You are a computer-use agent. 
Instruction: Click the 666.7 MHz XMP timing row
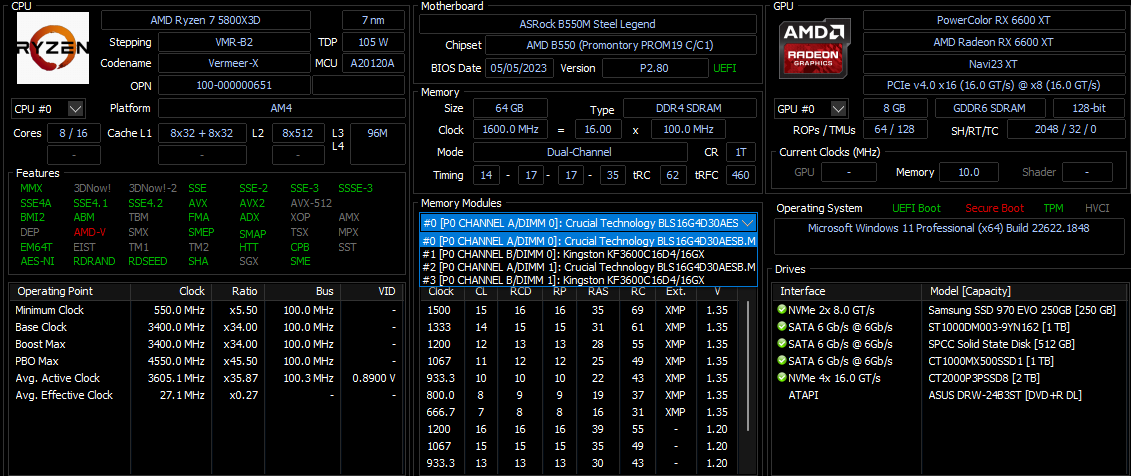pos(581,413)
